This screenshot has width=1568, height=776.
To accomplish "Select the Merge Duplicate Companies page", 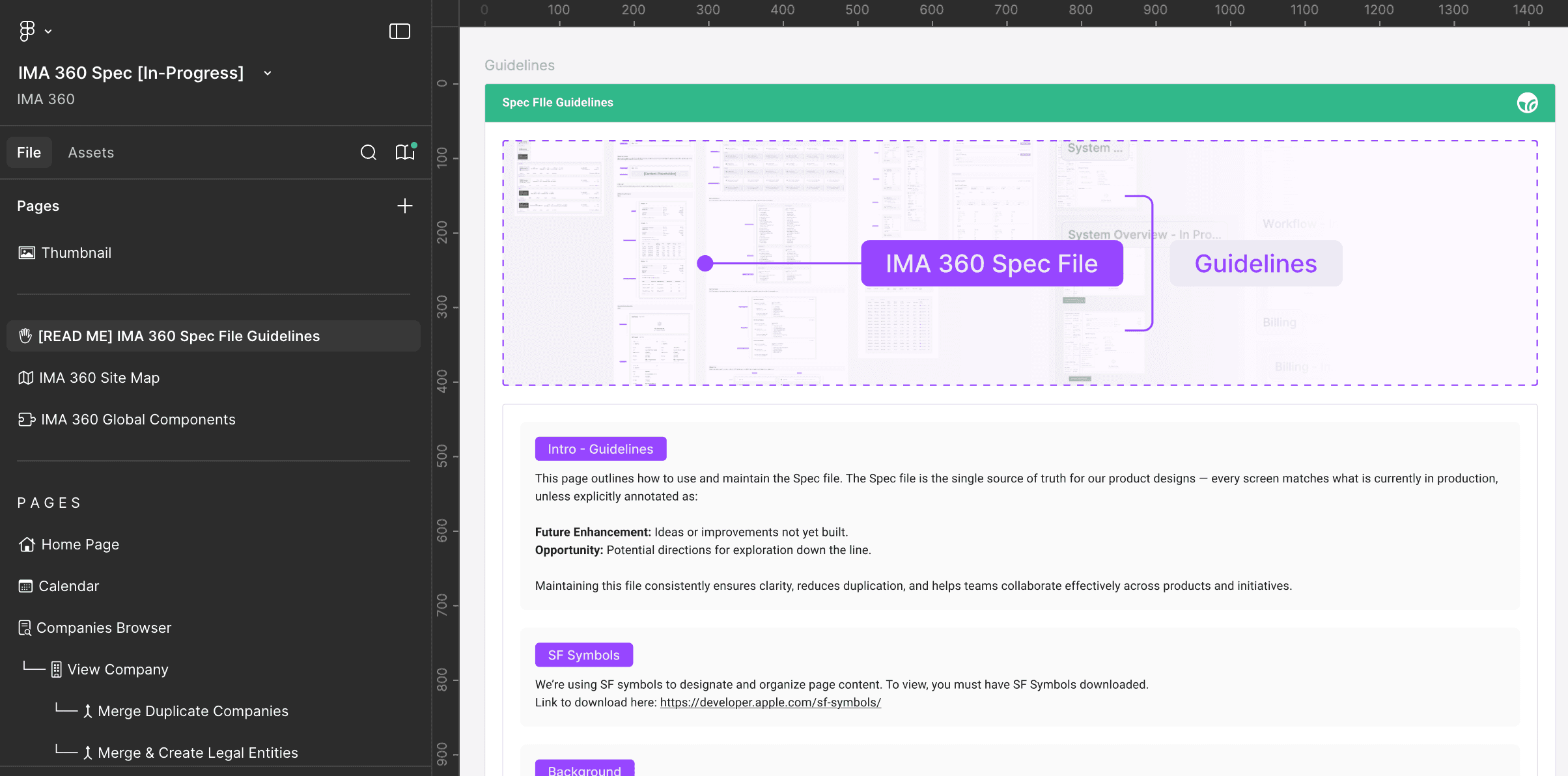I will [x=193, y=711].
